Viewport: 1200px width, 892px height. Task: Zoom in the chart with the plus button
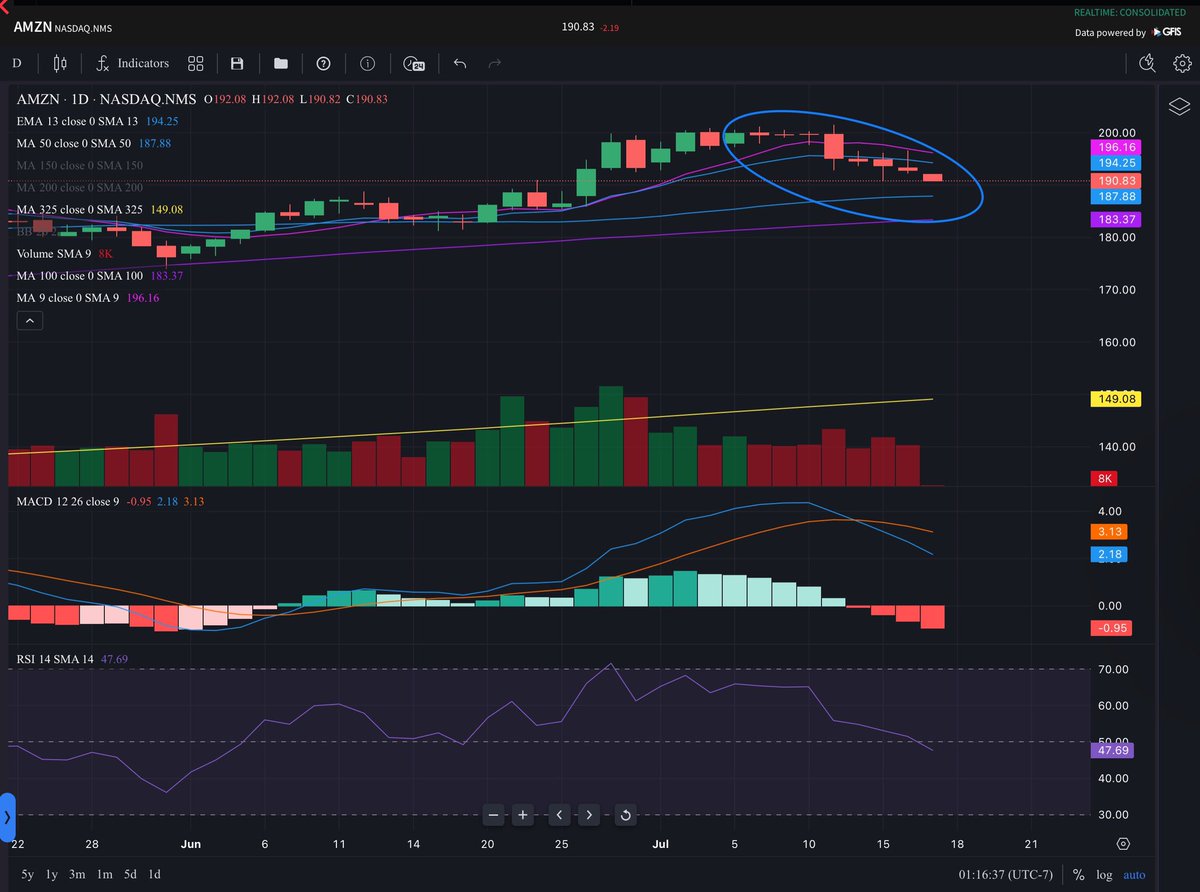[x=523, y=815]
